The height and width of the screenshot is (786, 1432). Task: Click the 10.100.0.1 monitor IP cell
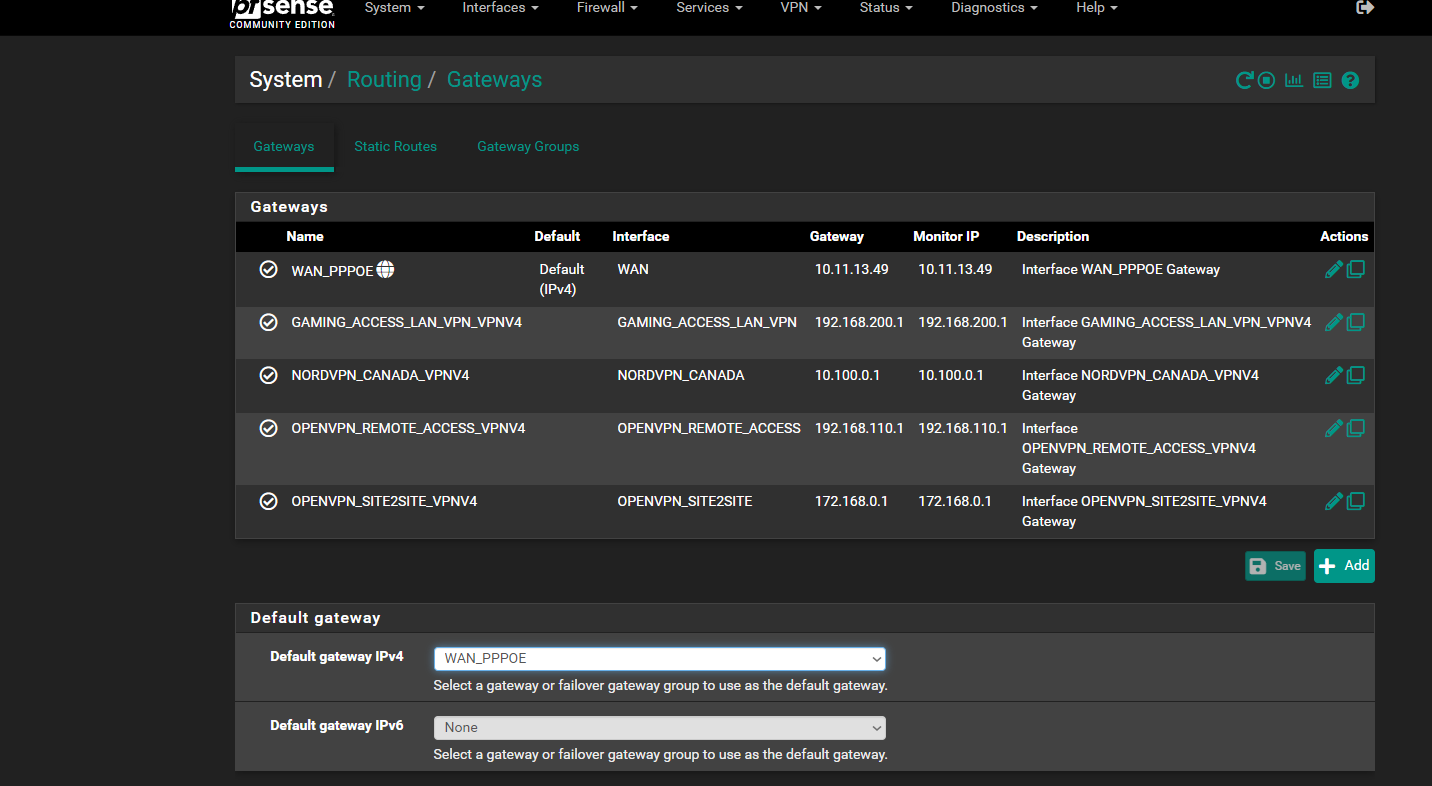click(951, 376)
